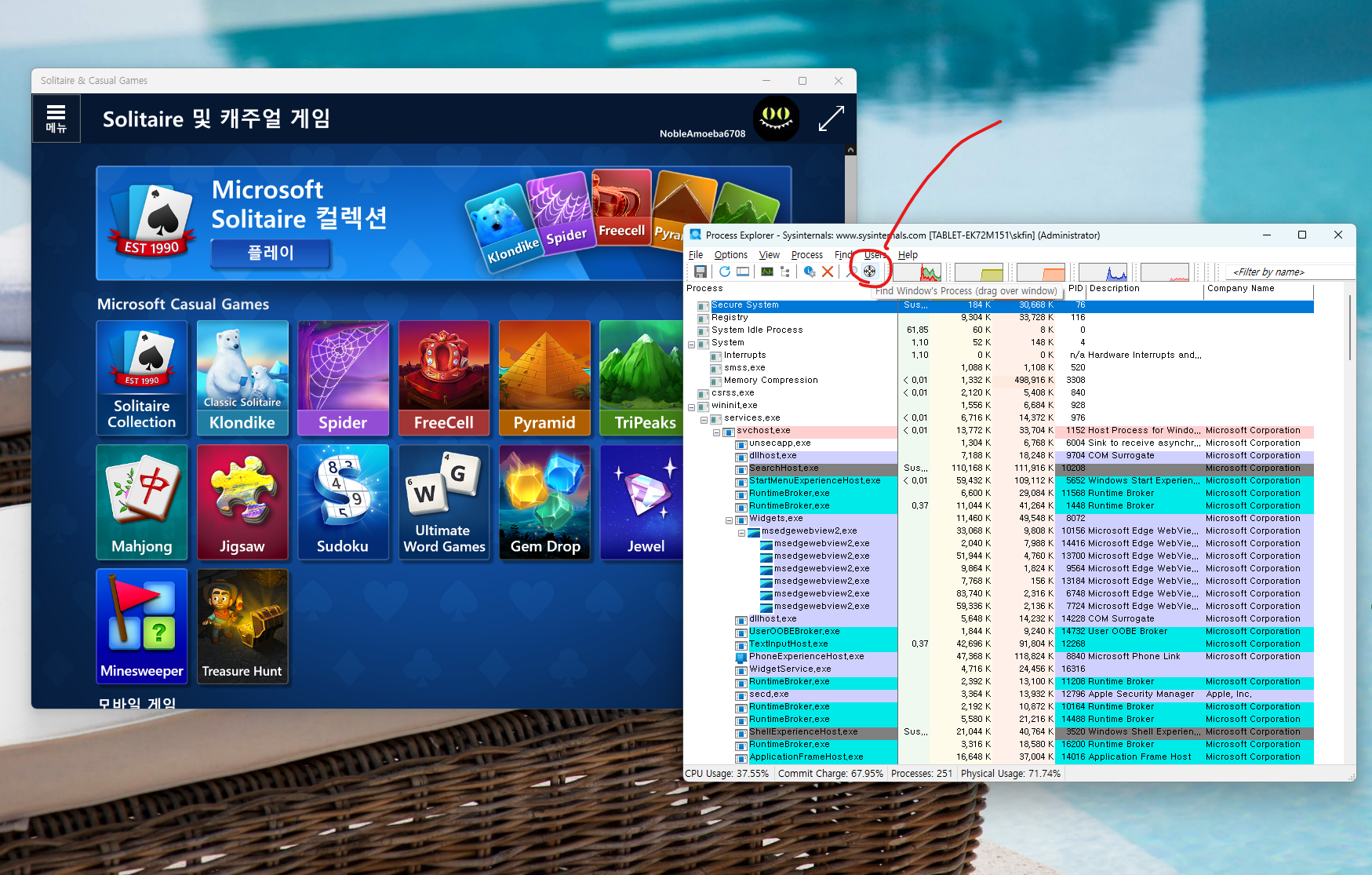Collapse the Widgets.exe tree node
This screenshot has width=1372, height=875.
pyautogui.click(x=729, y=519)
